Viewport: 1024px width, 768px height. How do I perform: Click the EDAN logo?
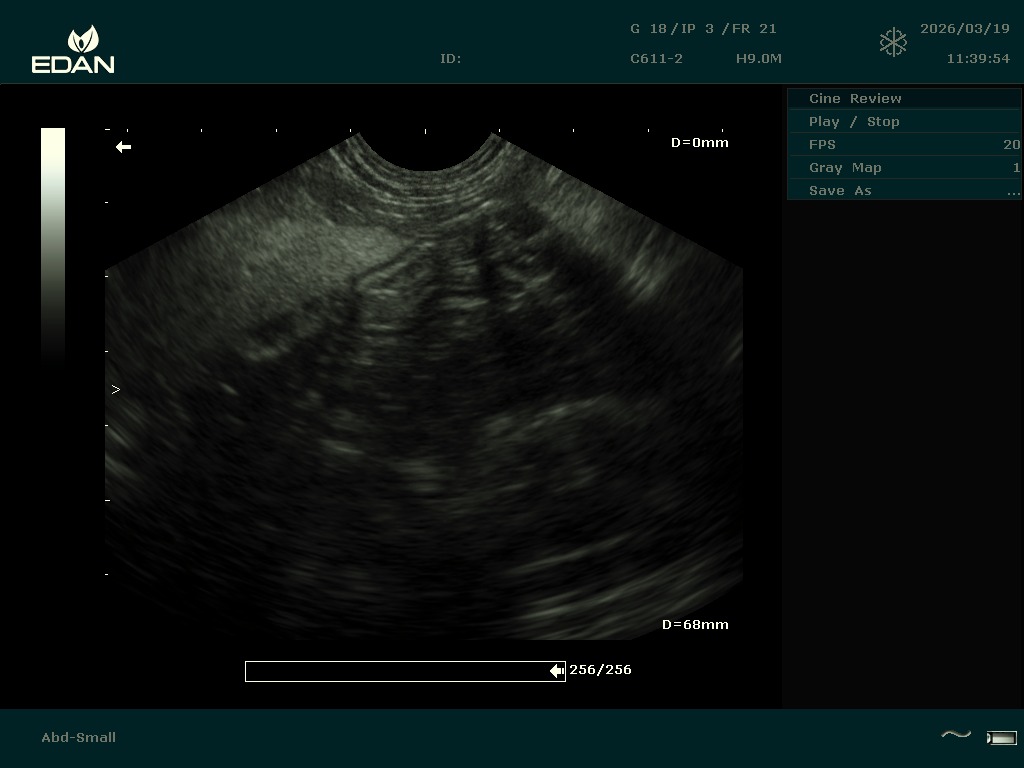click(x=73, y=50)
